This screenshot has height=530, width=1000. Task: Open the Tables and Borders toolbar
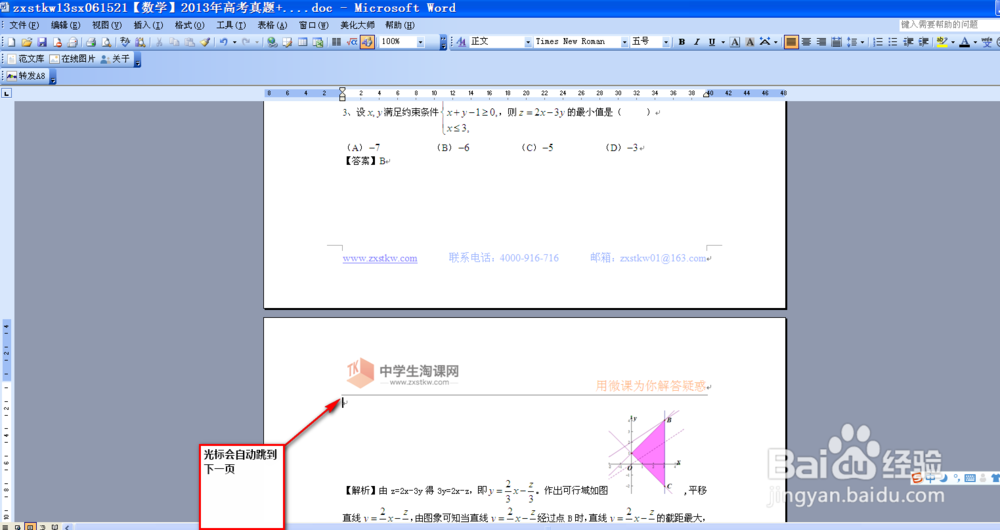[x=287, y=42]
